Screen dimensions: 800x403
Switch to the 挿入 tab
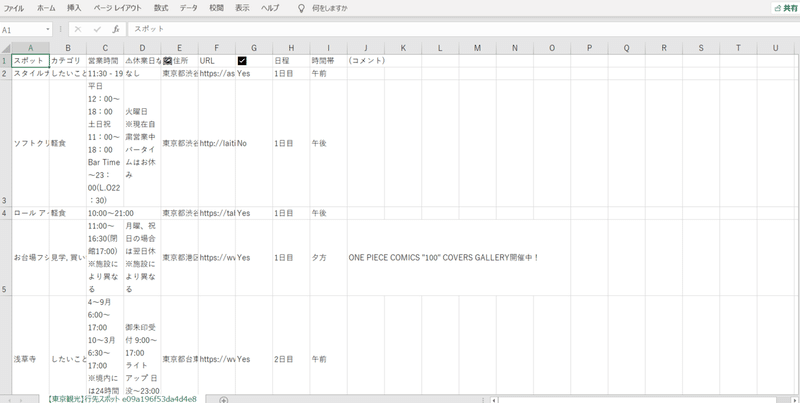click(x=74, y=8)
